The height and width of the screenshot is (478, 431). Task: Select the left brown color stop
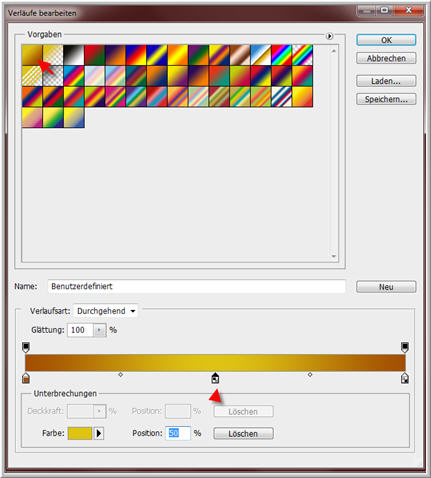click(x=26, y=378)
